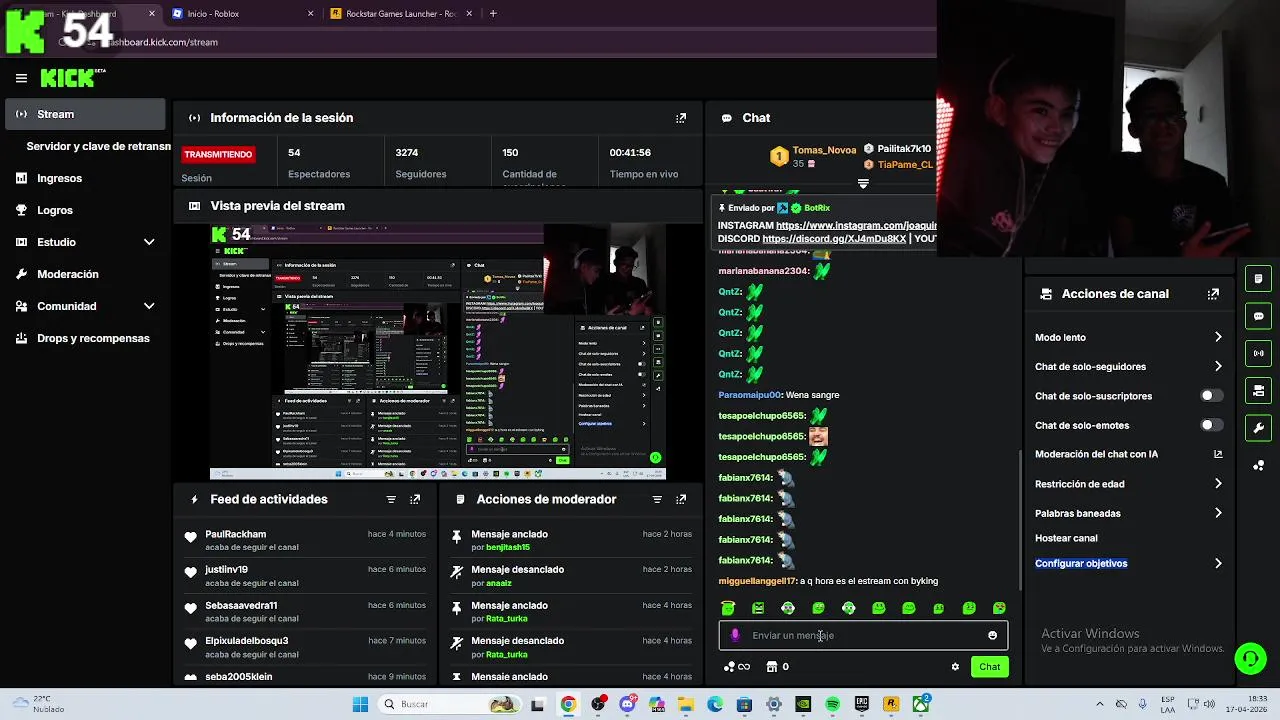The image size is (1280, 720).
Task: Click the channel points infinity icon
Action: point(737,667)
